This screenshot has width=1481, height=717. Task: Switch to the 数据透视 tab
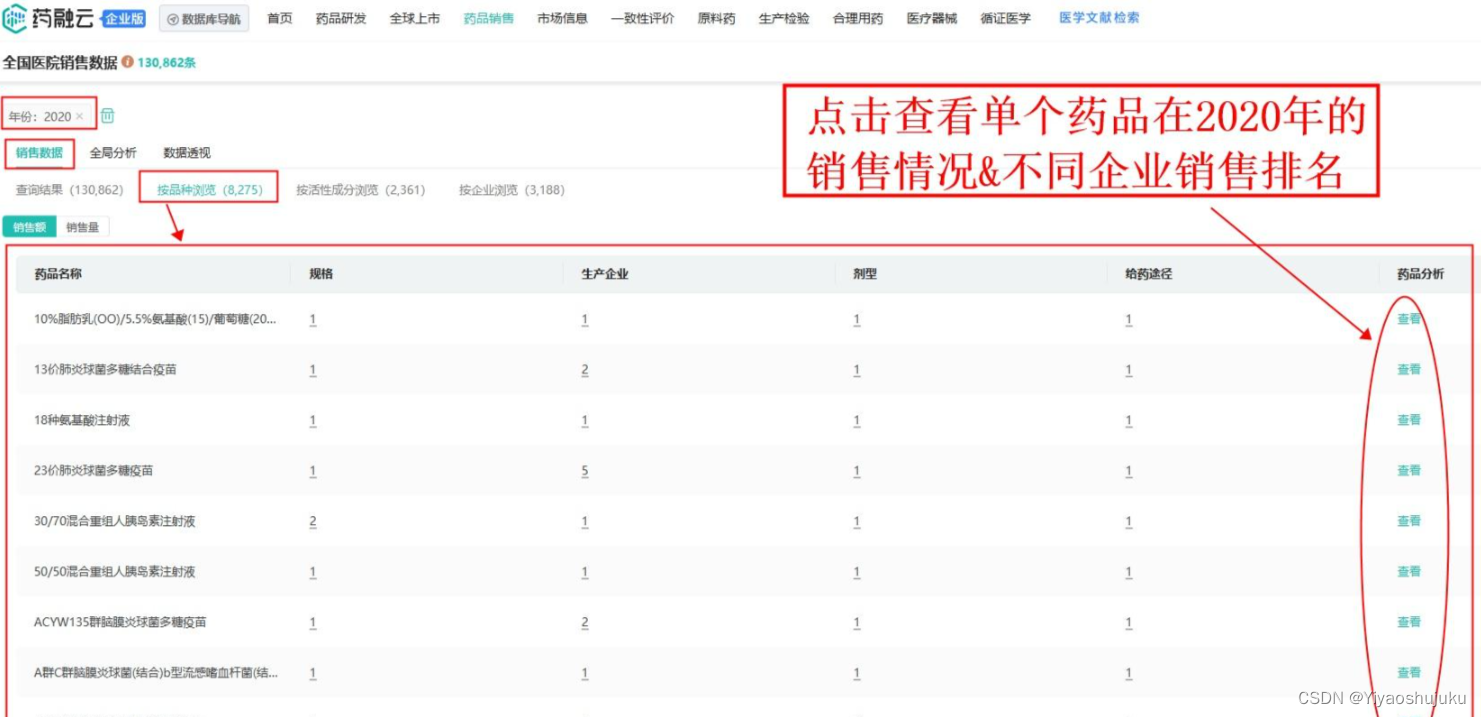[x=187, y=153]
